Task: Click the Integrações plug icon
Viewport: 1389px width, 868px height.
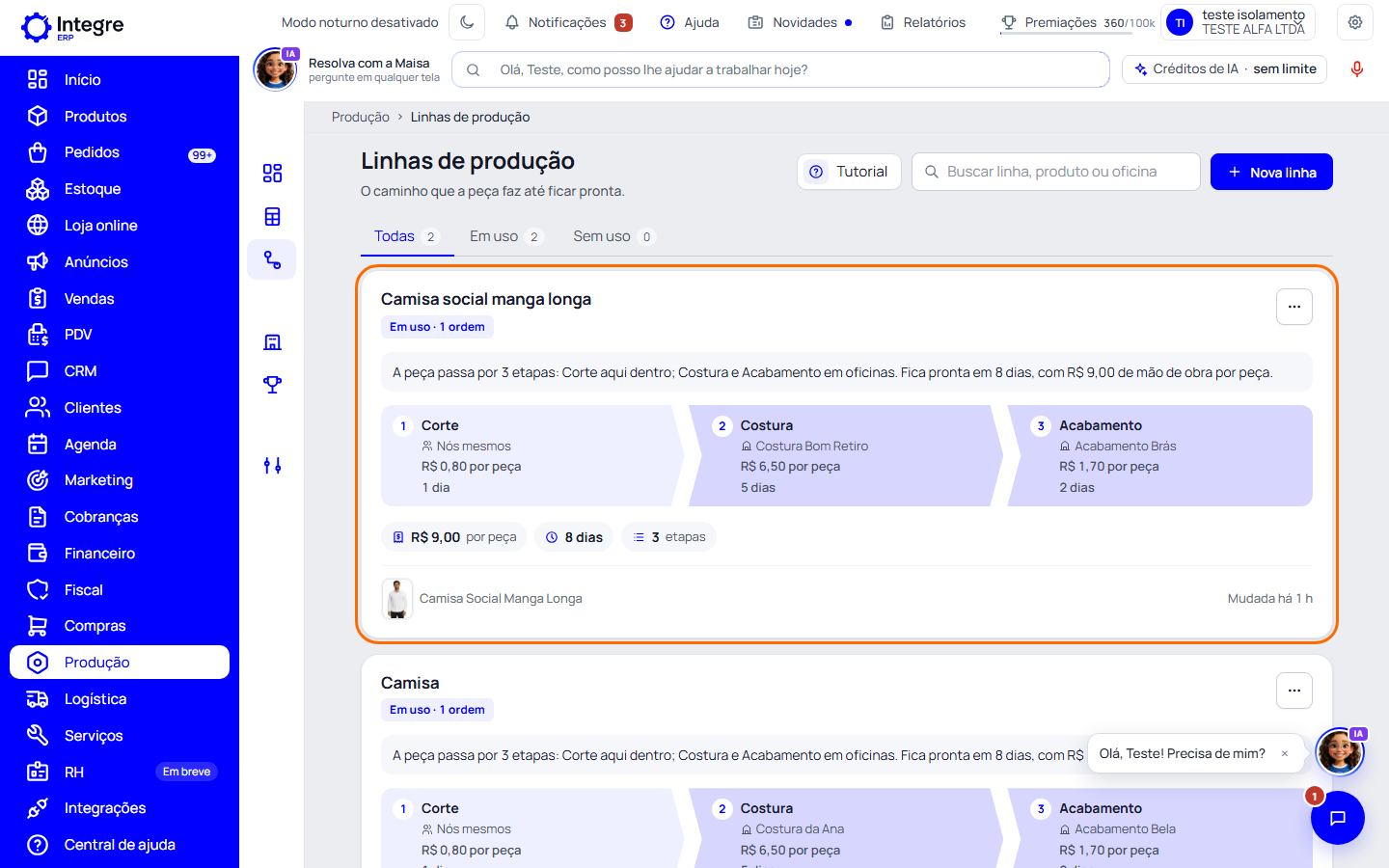Action: (38, 808)
